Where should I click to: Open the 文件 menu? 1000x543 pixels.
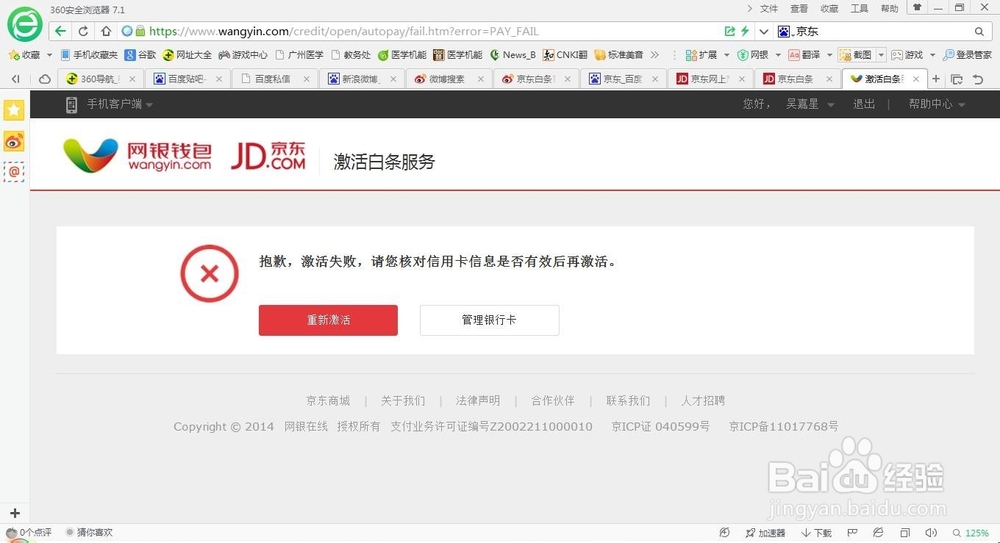coord(769,8)
